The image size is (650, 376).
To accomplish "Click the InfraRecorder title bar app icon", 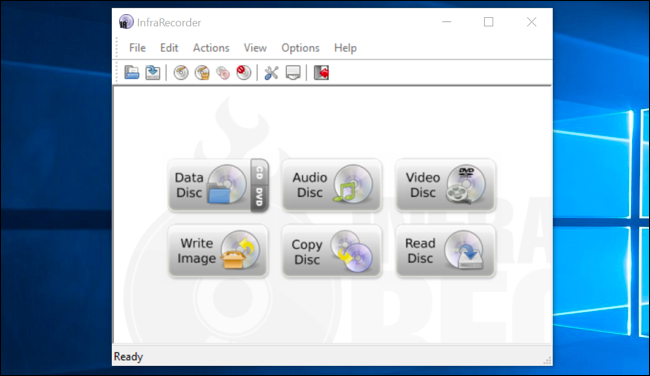I will 126,22.
